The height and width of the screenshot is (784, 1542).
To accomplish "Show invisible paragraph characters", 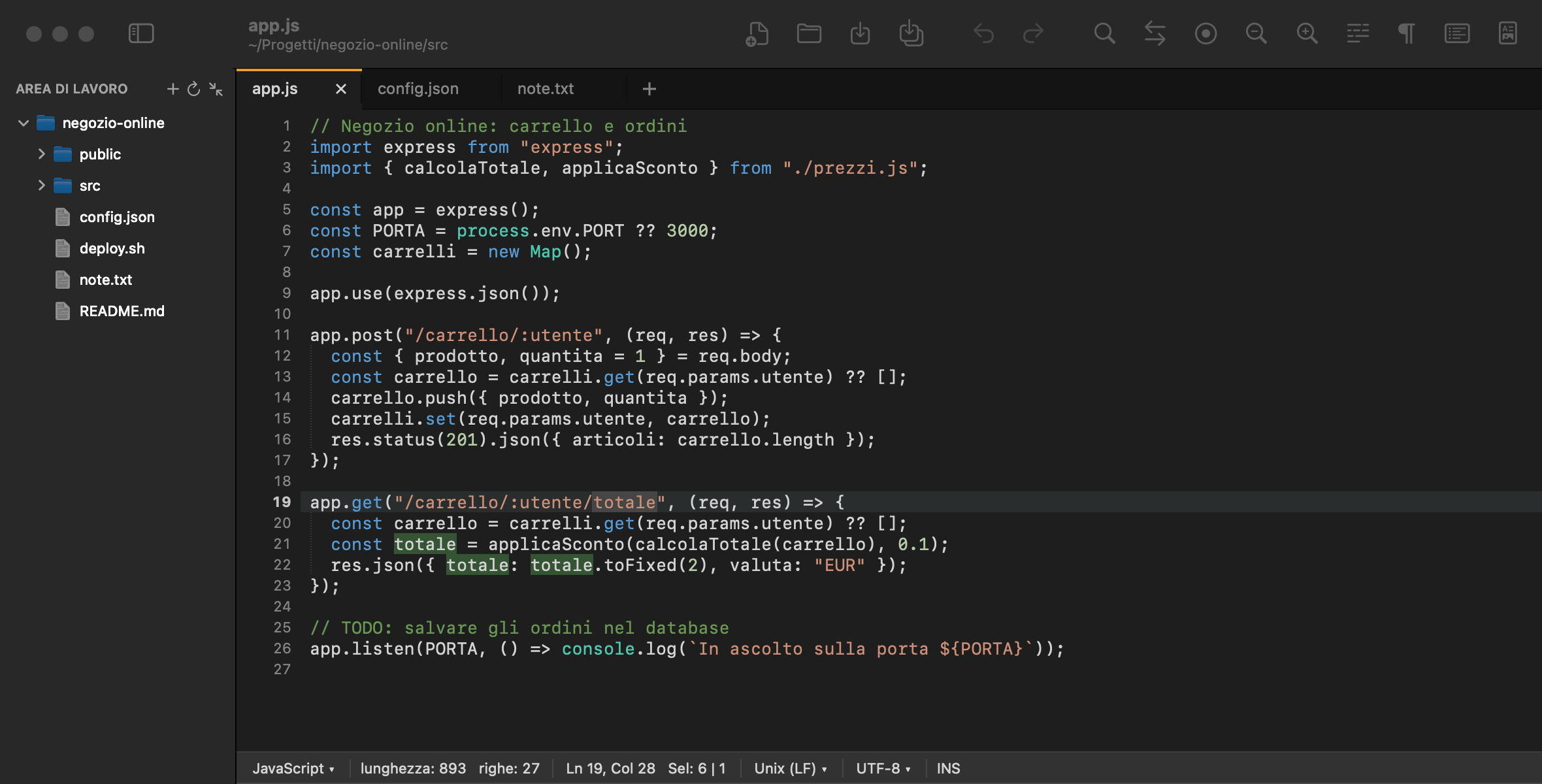I will click(1407, 33).
